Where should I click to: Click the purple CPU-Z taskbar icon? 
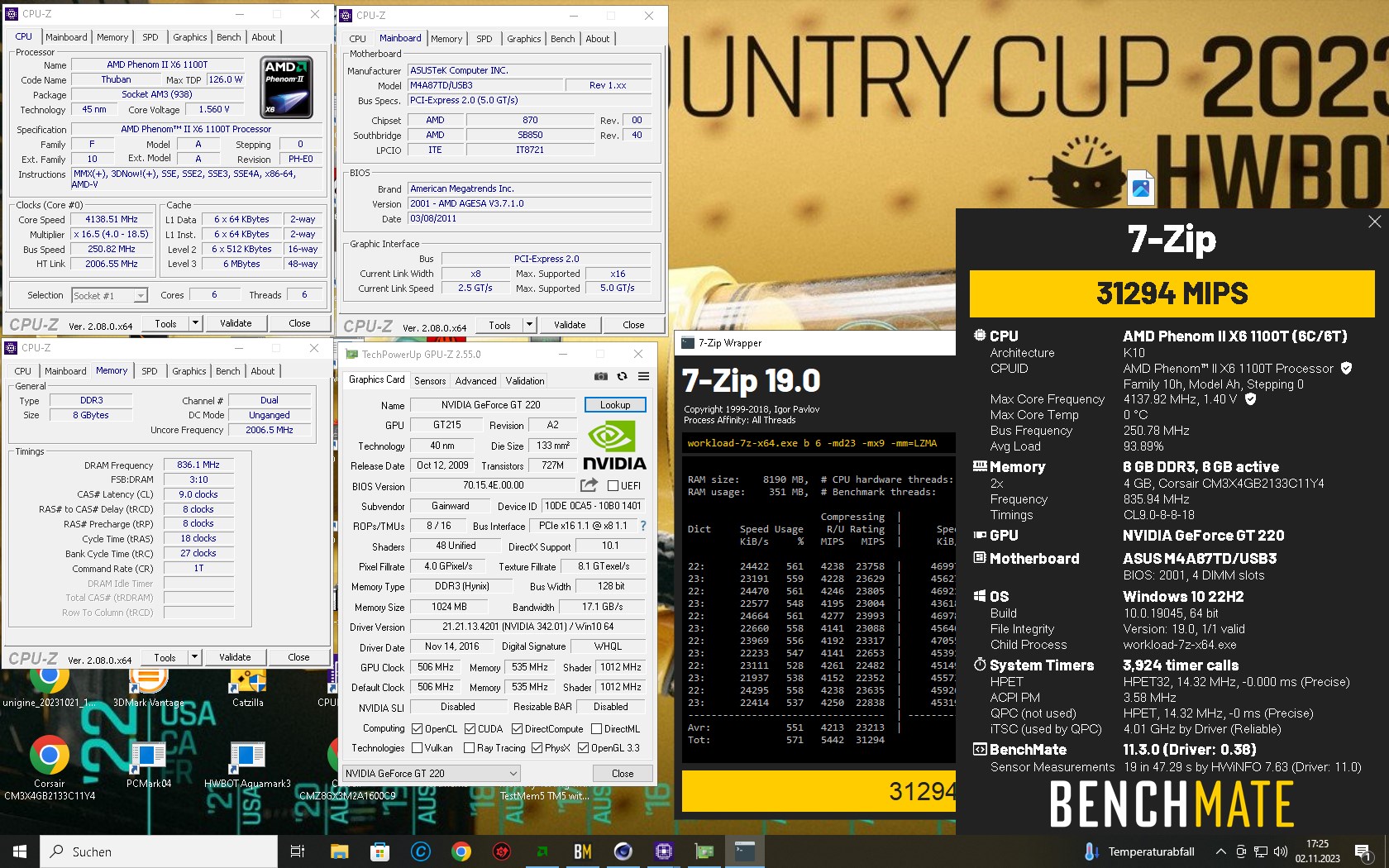click(663, 851)
